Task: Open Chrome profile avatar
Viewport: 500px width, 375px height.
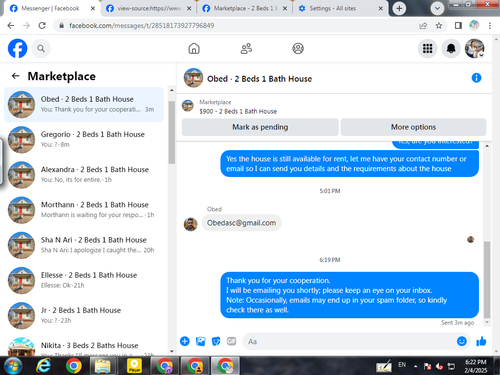Action: click(474, 25)
